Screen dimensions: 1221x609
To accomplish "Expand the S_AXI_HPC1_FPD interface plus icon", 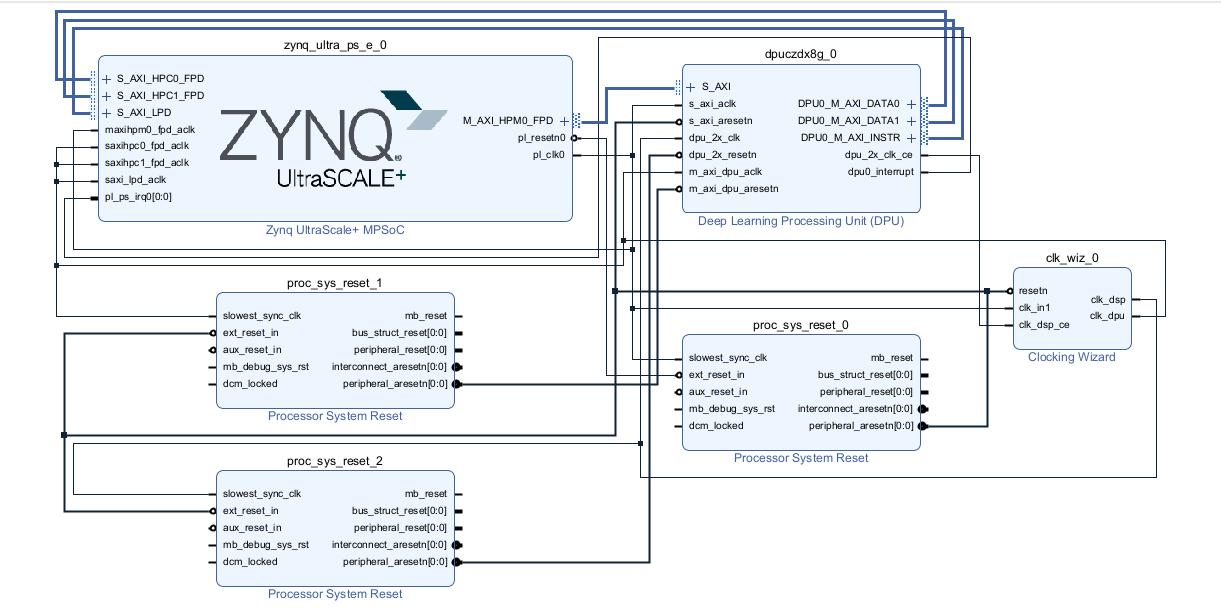I will [108, 96].
